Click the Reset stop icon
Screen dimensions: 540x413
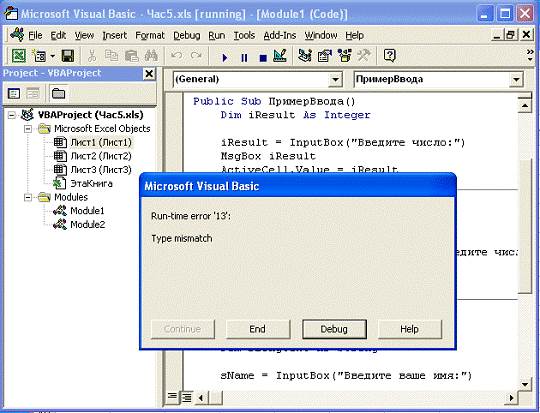coord(263,58)
